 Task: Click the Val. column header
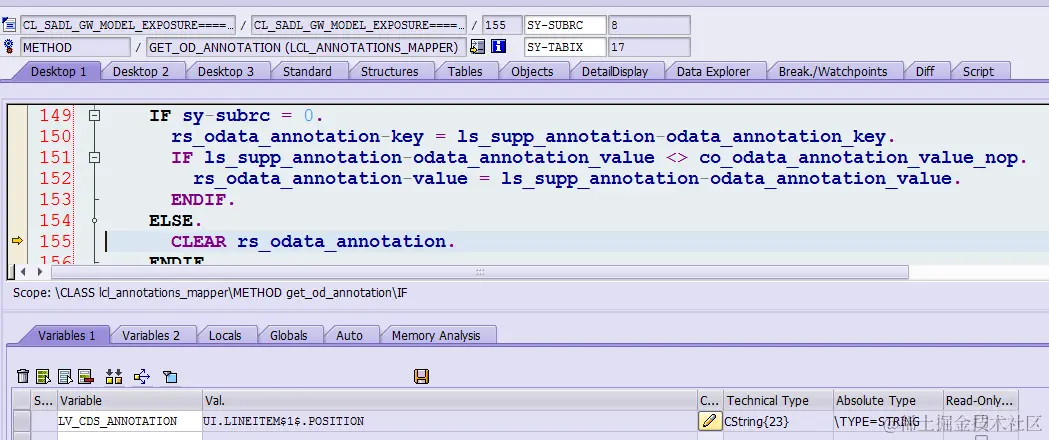tap(450, 401)
